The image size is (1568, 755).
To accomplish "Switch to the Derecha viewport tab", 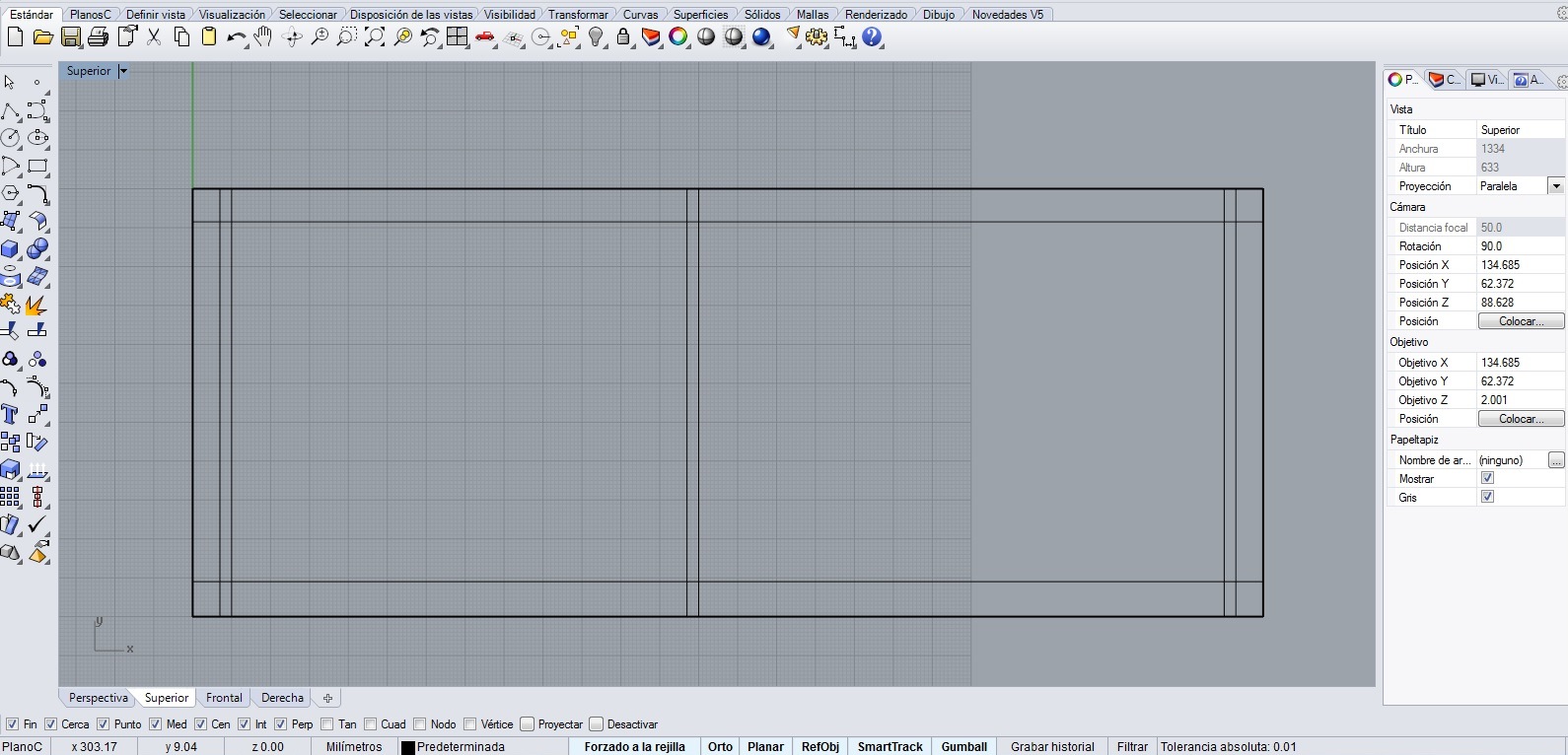I will (x=283, y=698).
